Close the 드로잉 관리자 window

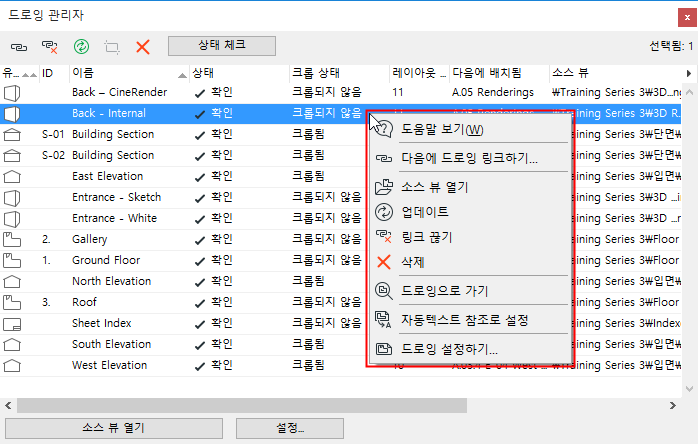(x=687, y=18)
